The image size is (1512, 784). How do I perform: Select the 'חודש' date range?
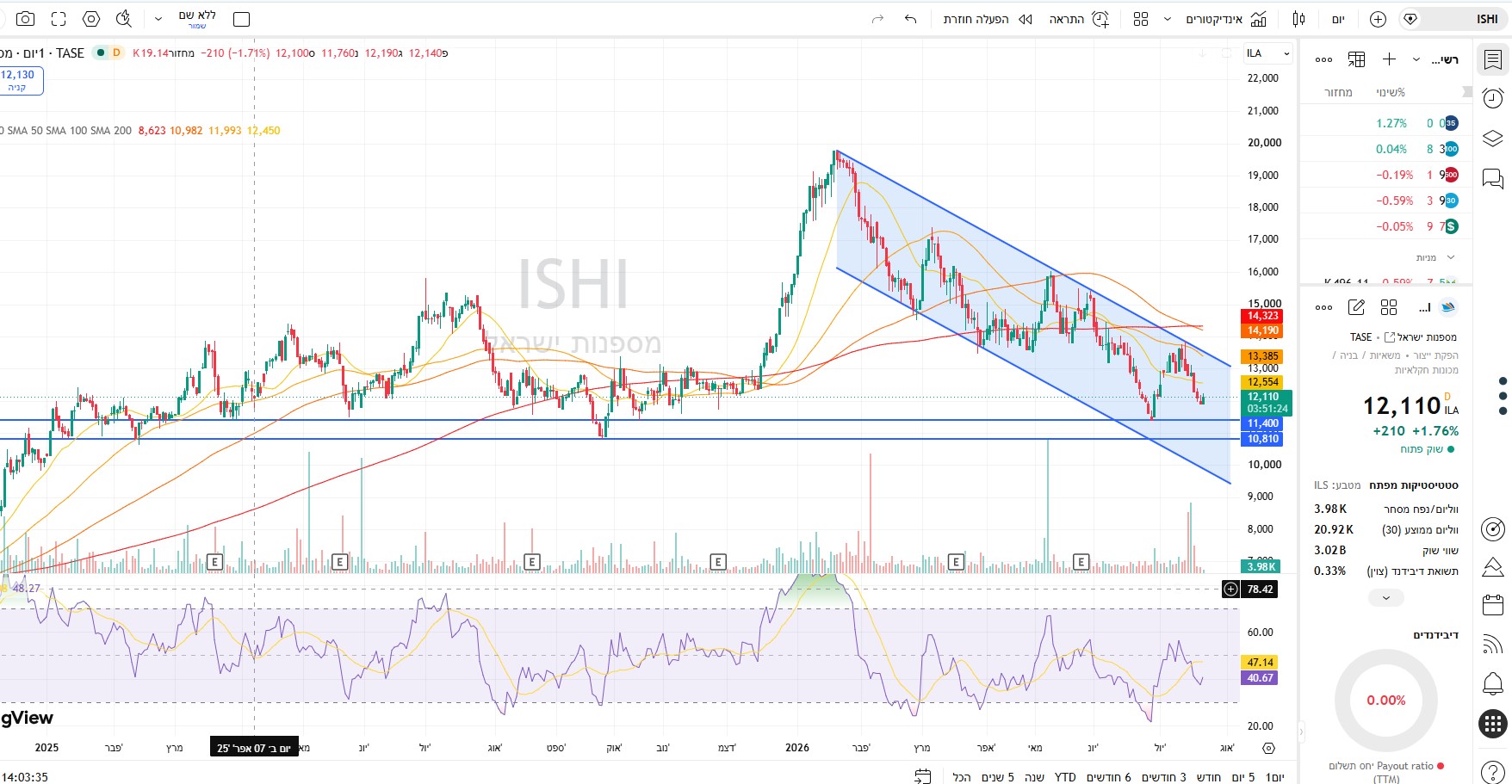pos(1209,776)
